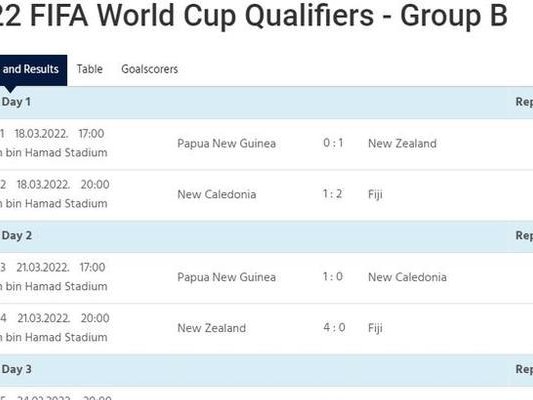Click Papua New Guinea in match 3
Screen dimensions: 533x400
coord(226,277)
